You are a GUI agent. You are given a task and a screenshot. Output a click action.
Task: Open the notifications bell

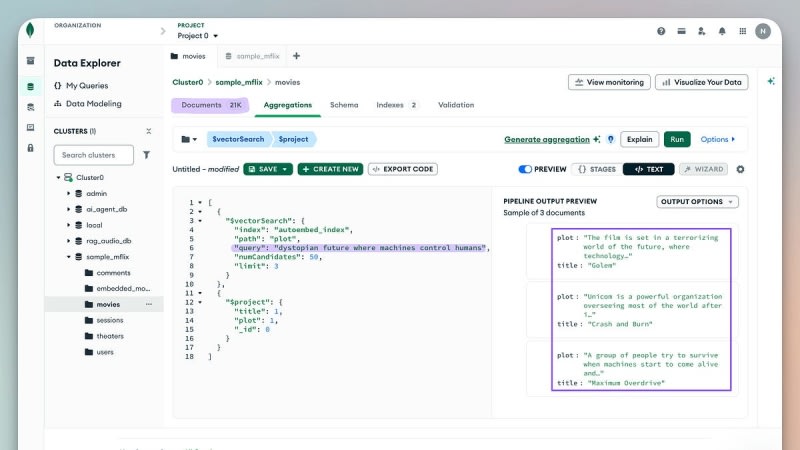722,31
